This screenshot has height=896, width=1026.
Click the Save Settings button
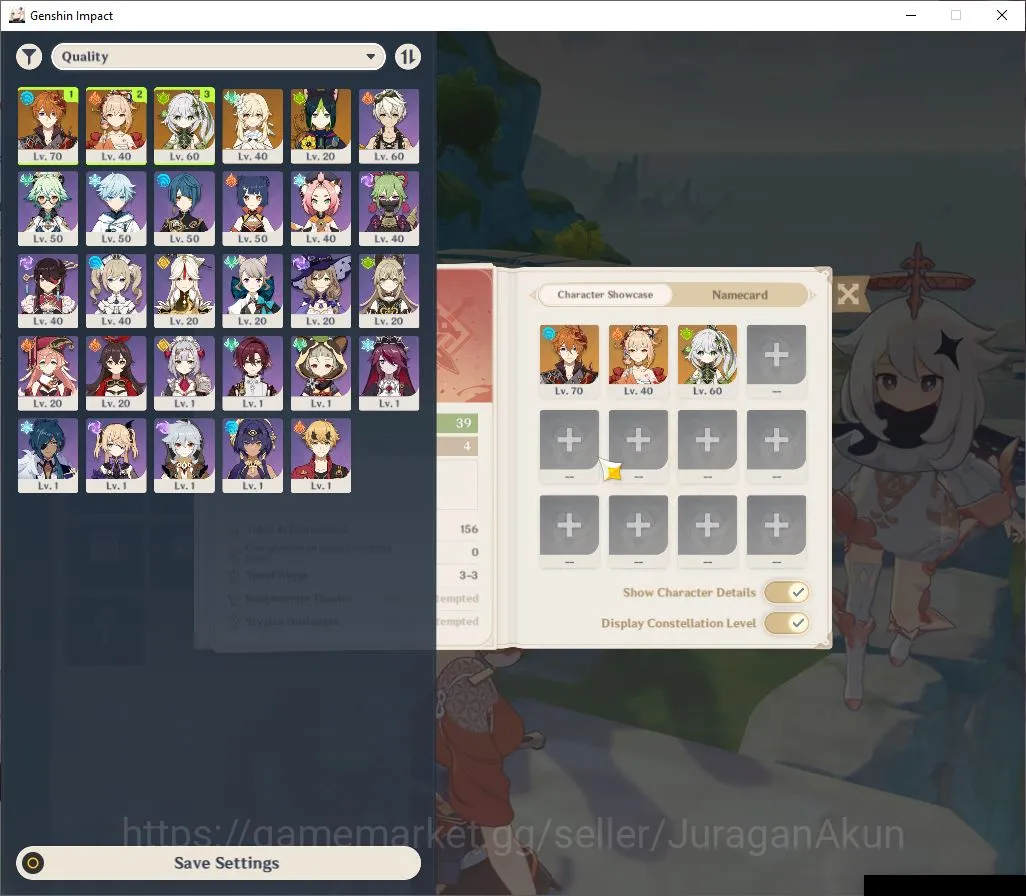[218, 863]
